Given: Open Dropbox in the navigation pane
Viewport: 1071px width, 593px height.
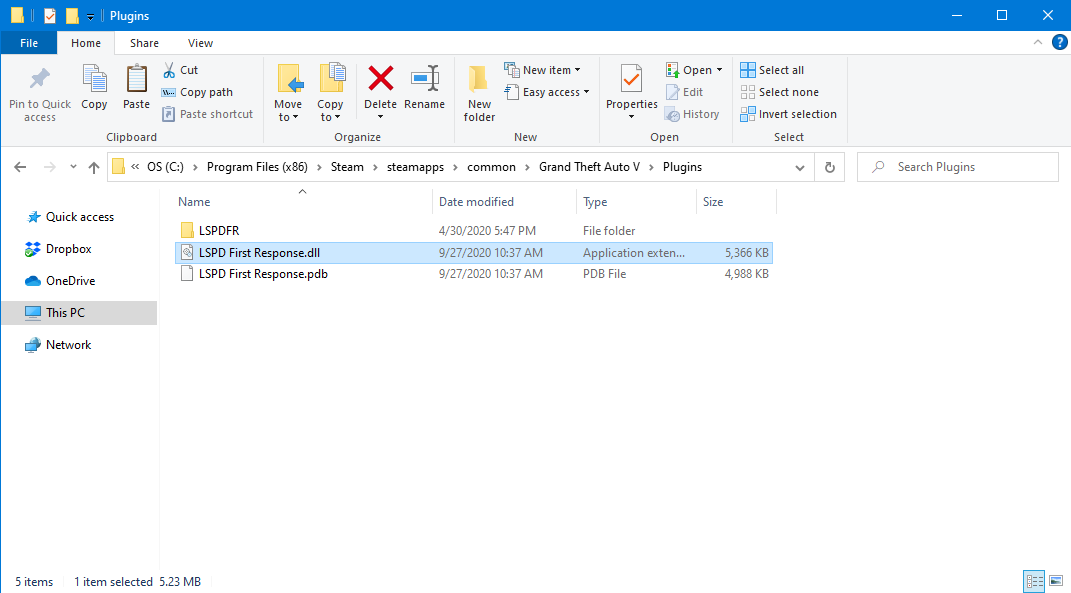Looking at the screenshot, I should click(58, 249).
